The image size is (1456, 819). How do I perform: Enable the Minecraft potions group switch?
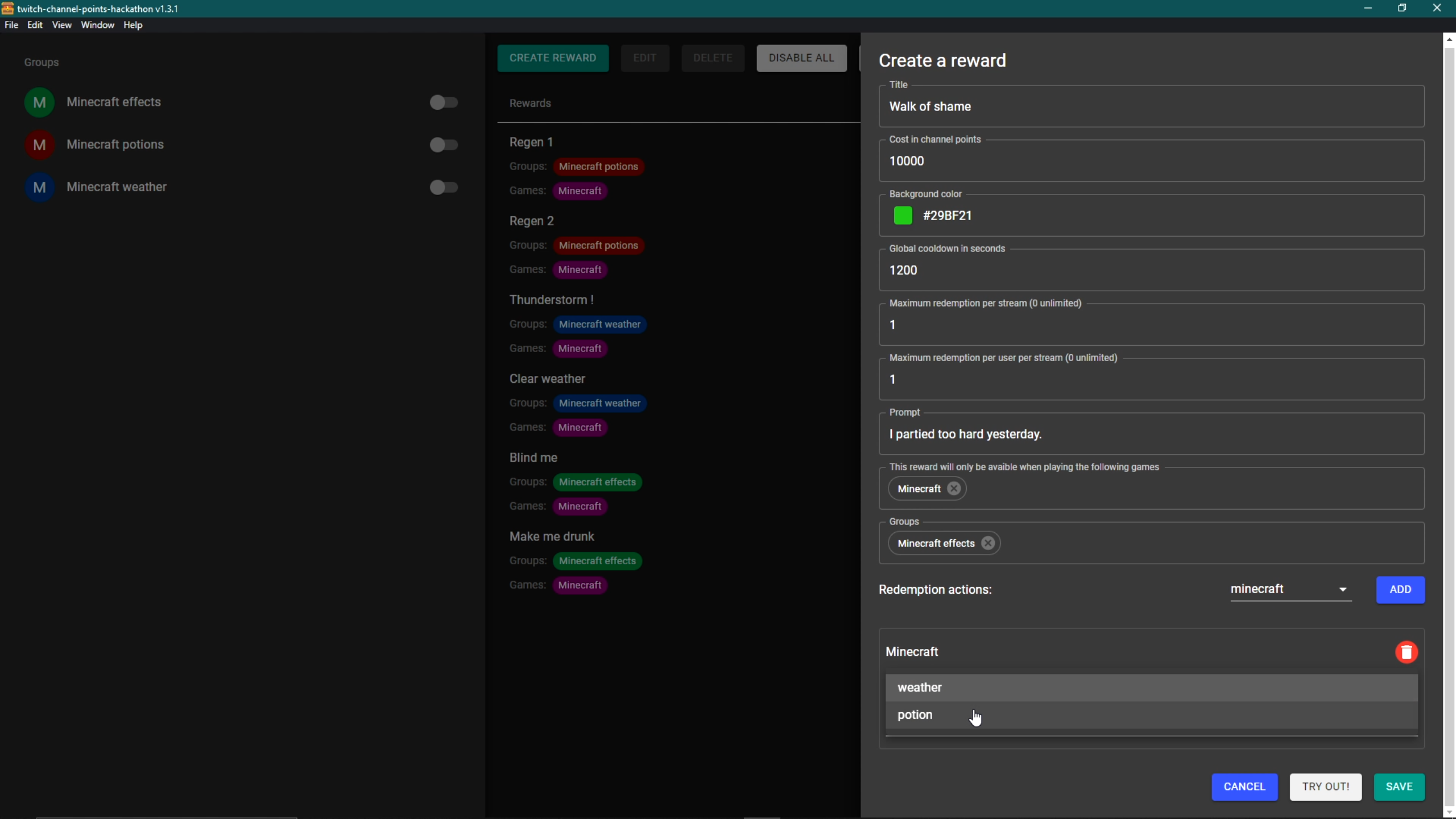coord(443,144)
